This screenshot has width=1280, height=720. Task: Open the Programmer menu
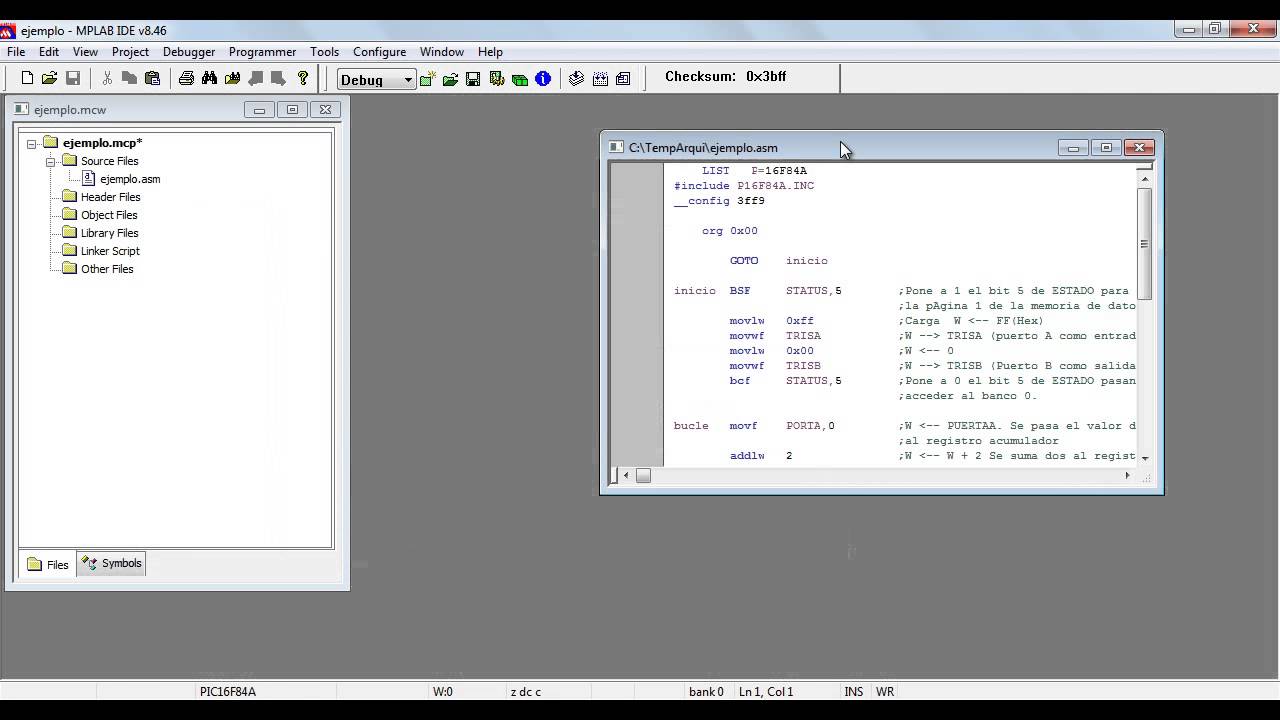pos(262,52)
